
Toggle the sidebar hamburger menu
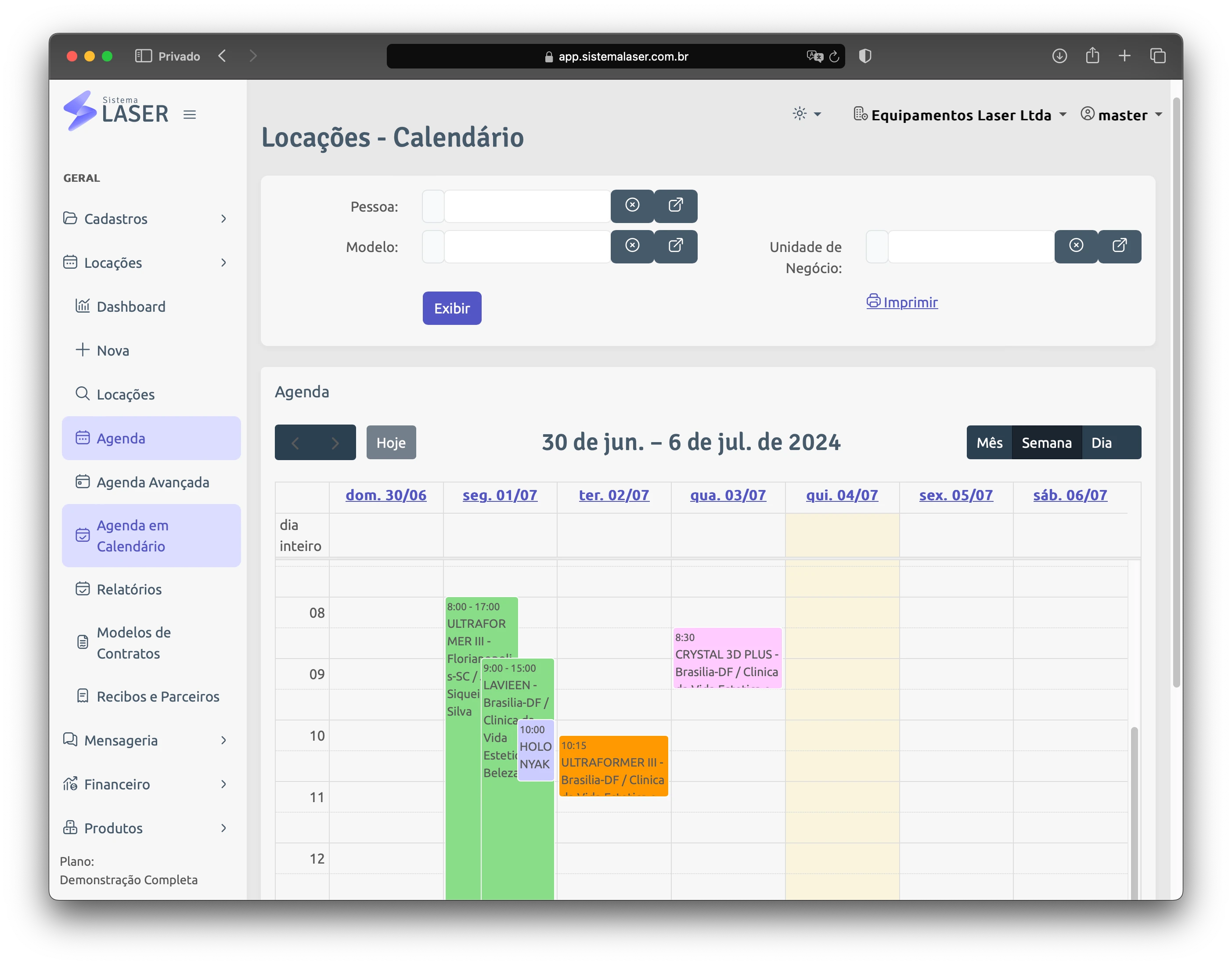[x=189, y=115]
